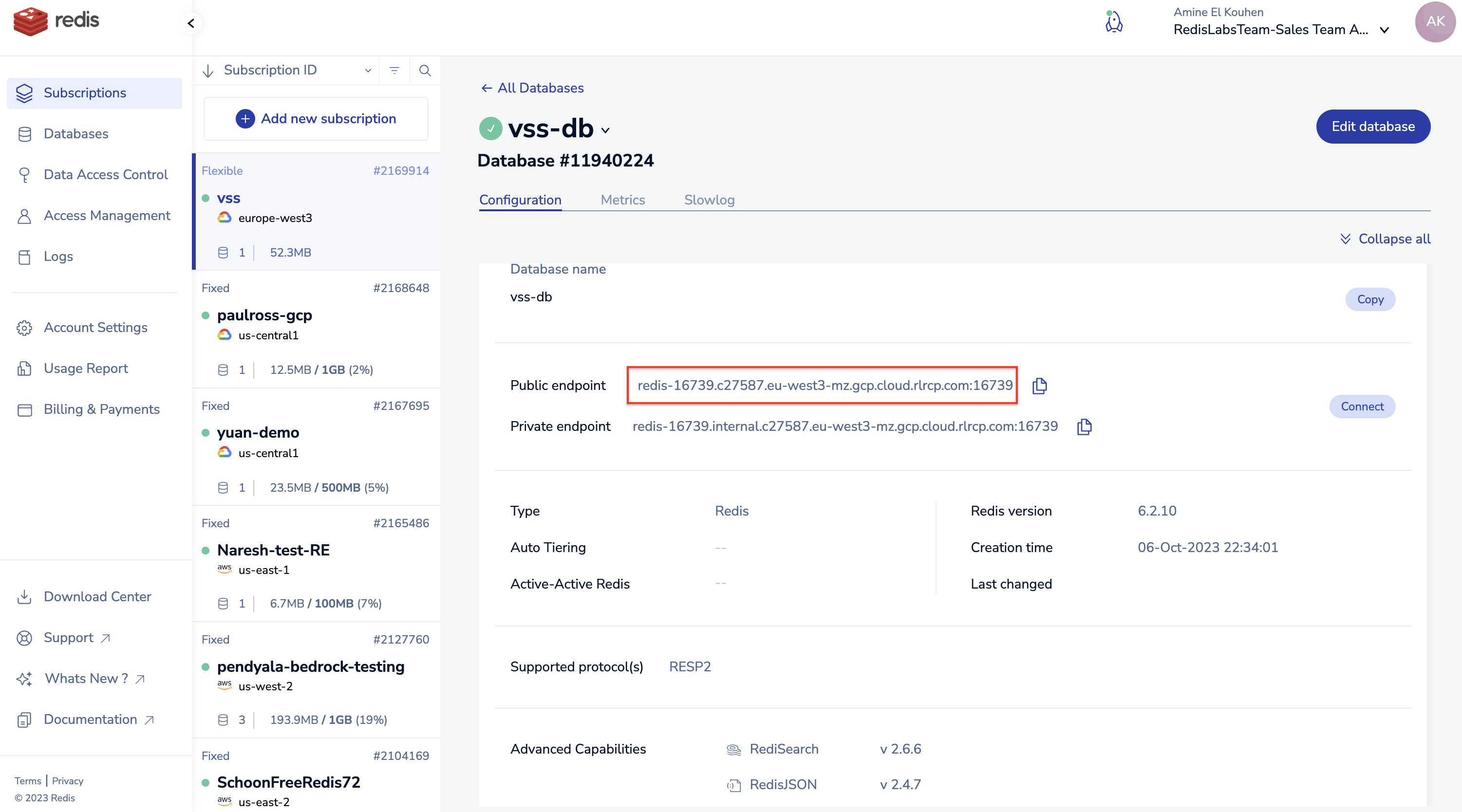Click the Edit database button
1462x812 pixels.
(x=1372, y=127)
